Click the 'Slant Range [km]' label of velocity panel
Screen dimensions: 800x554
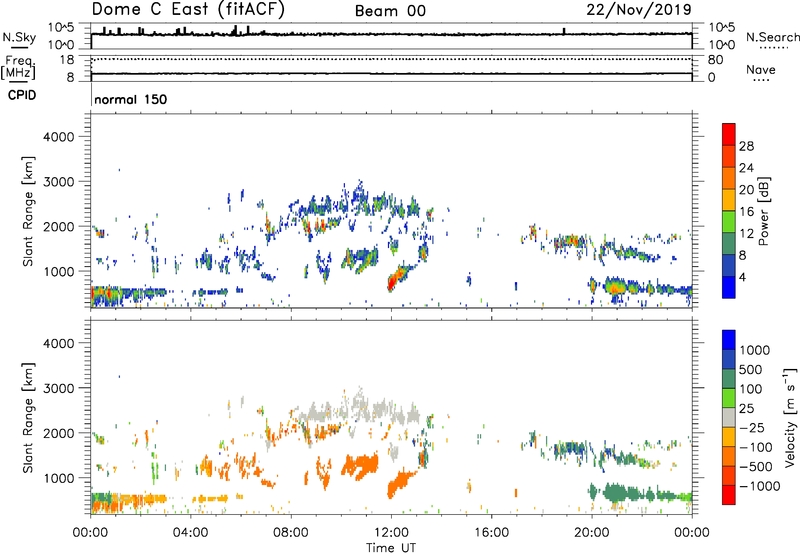click(x=28, y=417)
